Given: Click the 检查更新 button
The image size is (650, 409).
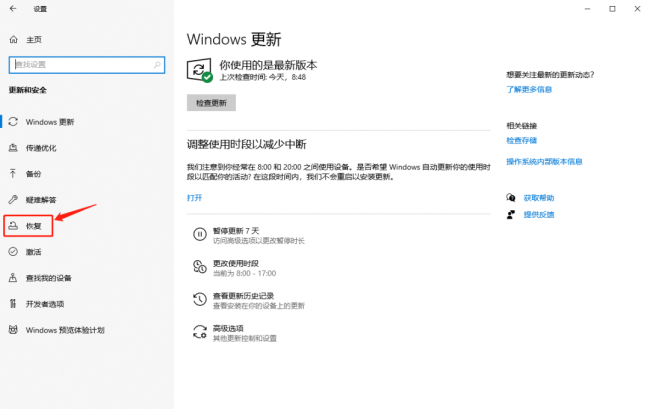Looking at the screenshot, I should pos(211,103).
